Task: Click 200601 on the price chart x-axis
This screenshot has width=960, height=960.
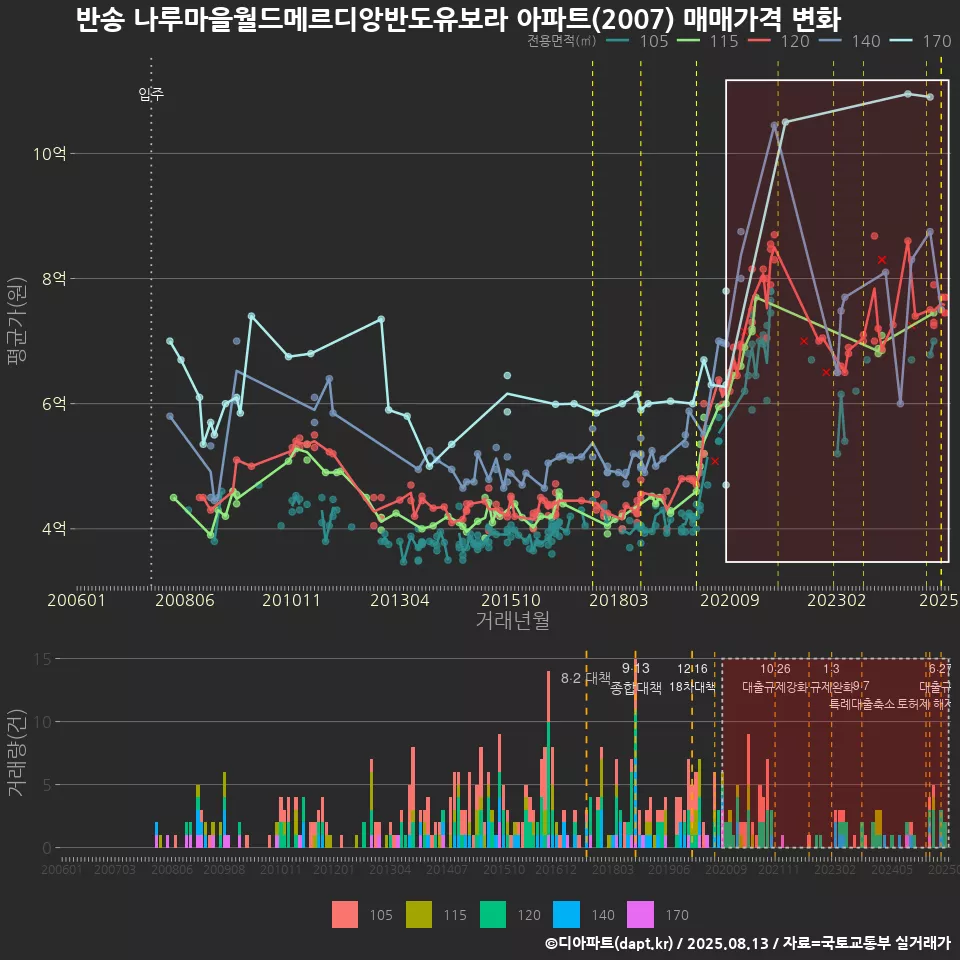Action: click(x=77, y=600)
